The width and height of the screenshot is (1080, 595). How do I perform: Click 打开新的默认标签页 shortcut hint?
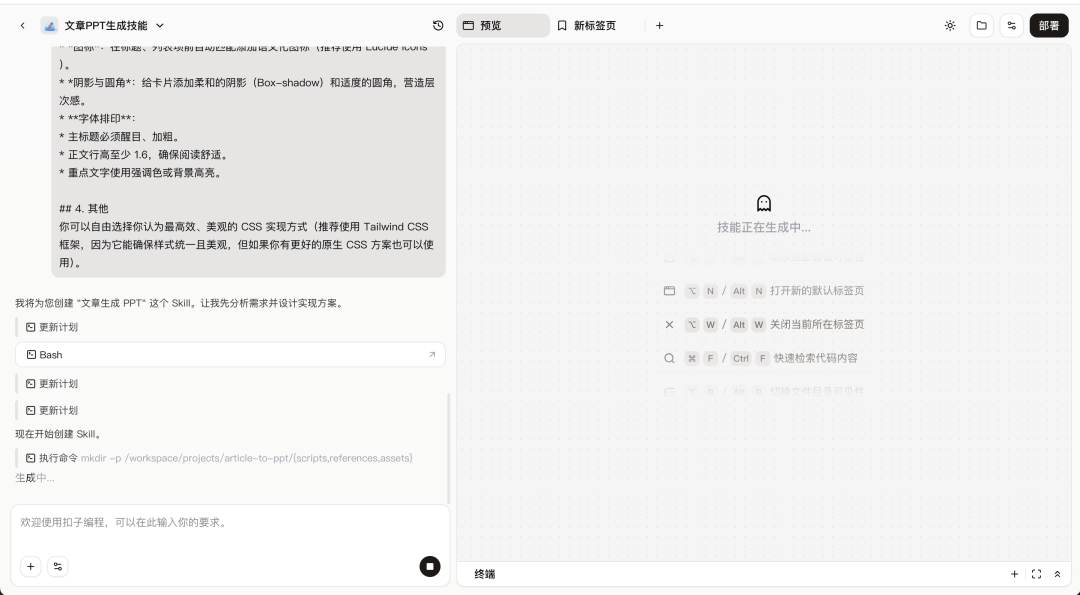point(817,291)
